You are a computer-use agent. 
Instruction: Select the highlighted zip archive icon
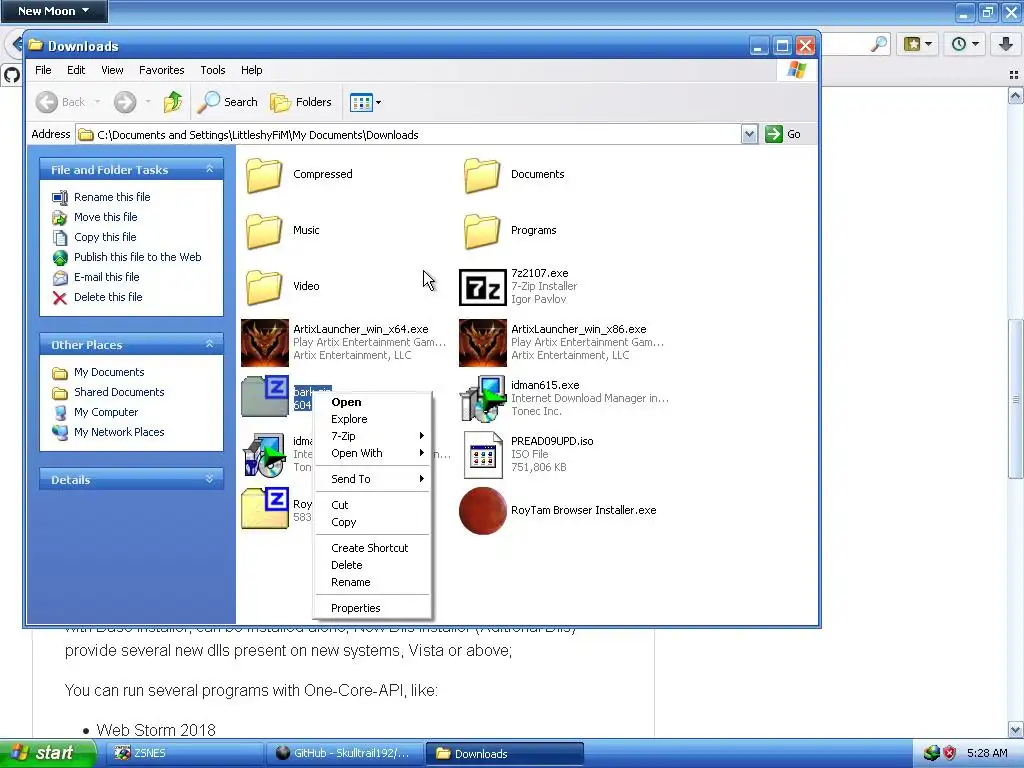click(264, 396)
